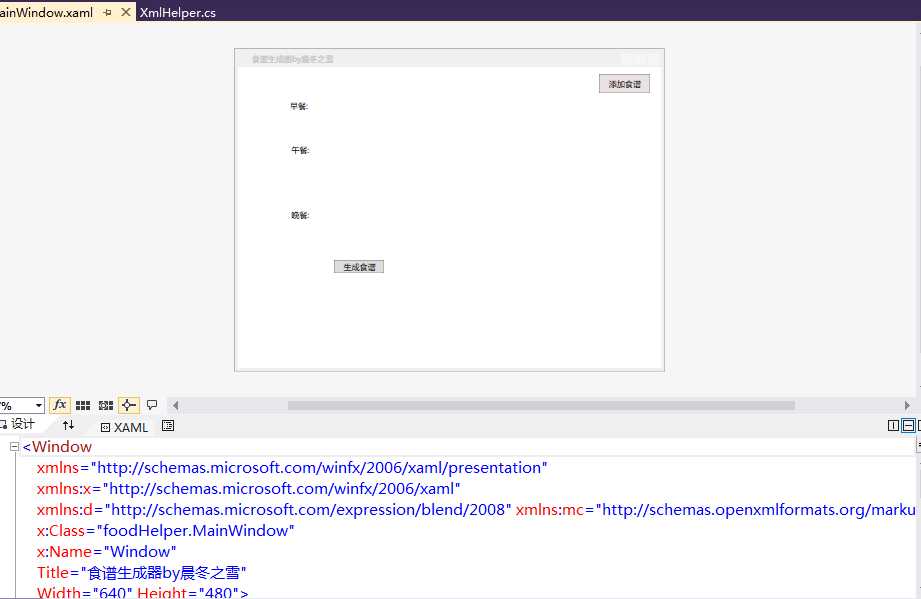Click the Title attribute line in XAML
The width and height of the screenshot is (921, 599).
click(x=142, y=573)
